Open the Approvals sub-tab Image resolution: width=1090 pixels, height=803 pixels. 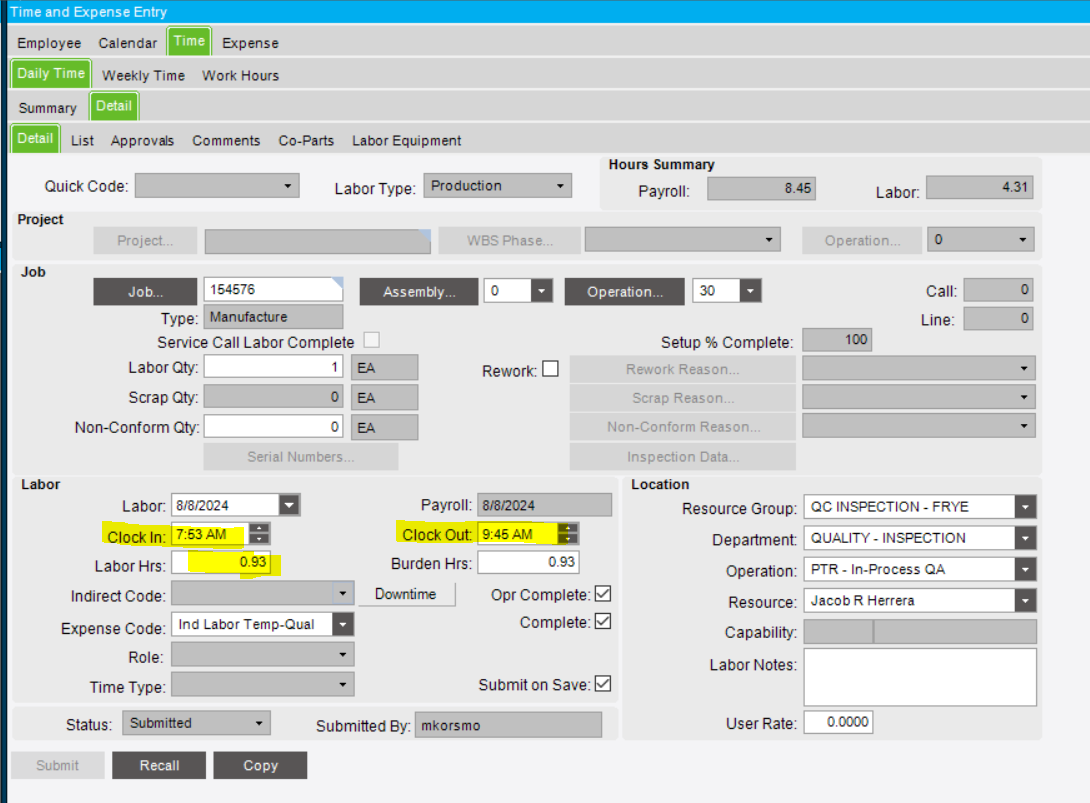pos(142,140)
